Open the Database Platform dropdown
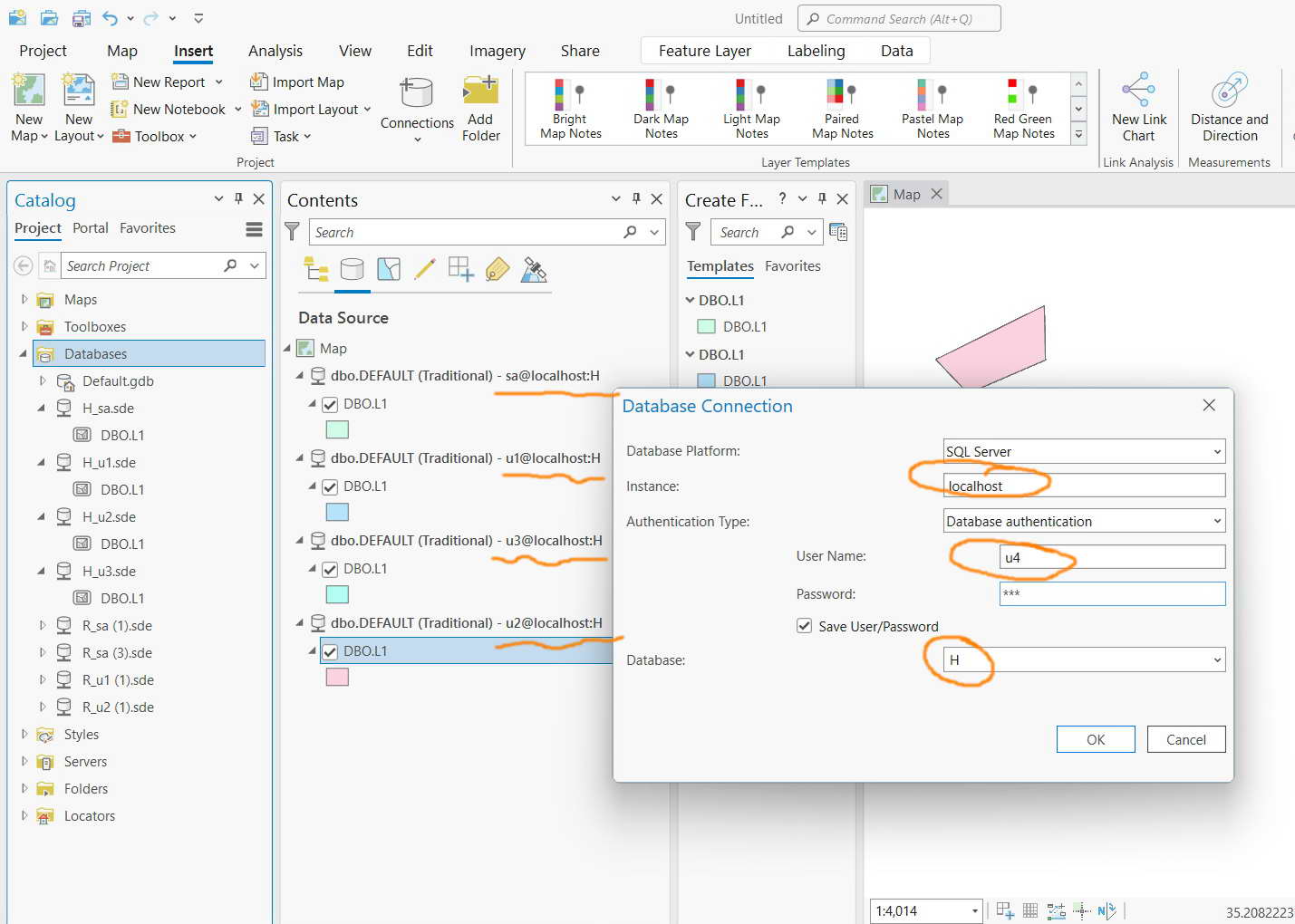Screen dimensions: 1295x924 click(1085, 451)
